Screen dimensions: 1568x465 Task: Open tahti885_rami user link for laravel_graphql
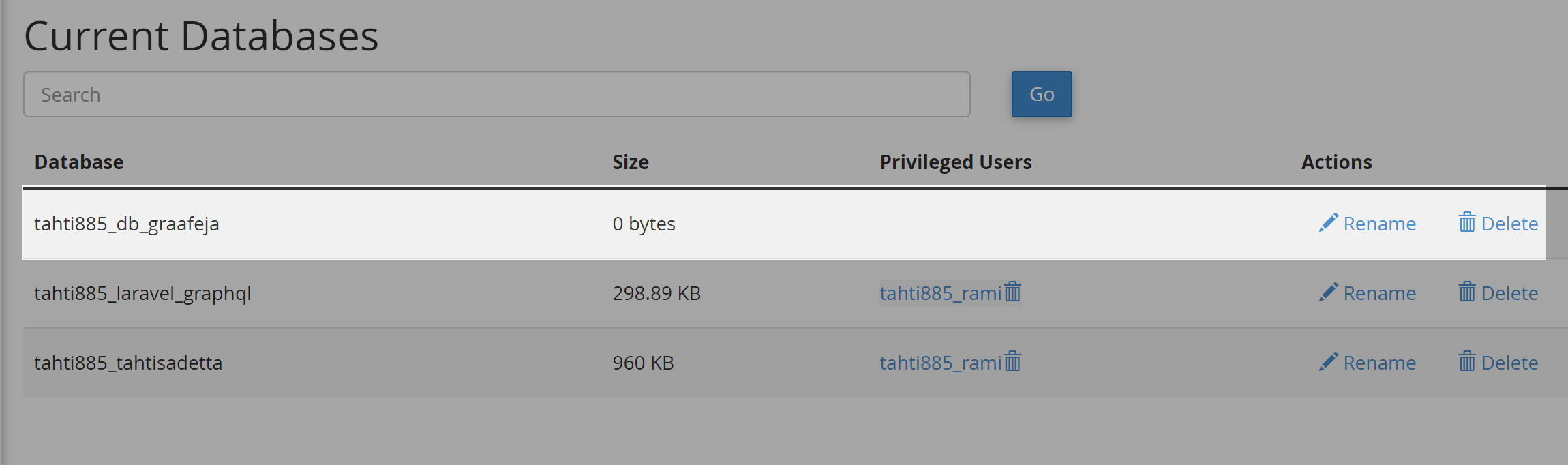(x=941, y=293)
